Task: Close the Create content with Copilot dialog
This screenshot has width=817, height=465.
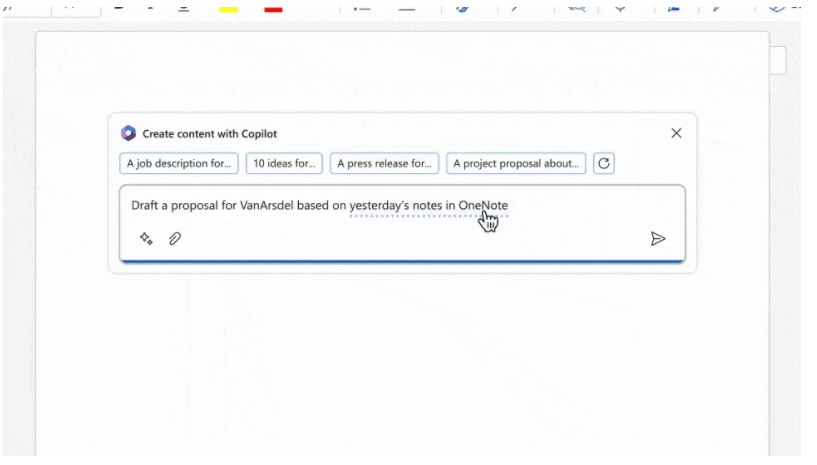Action: coord(676,133)
